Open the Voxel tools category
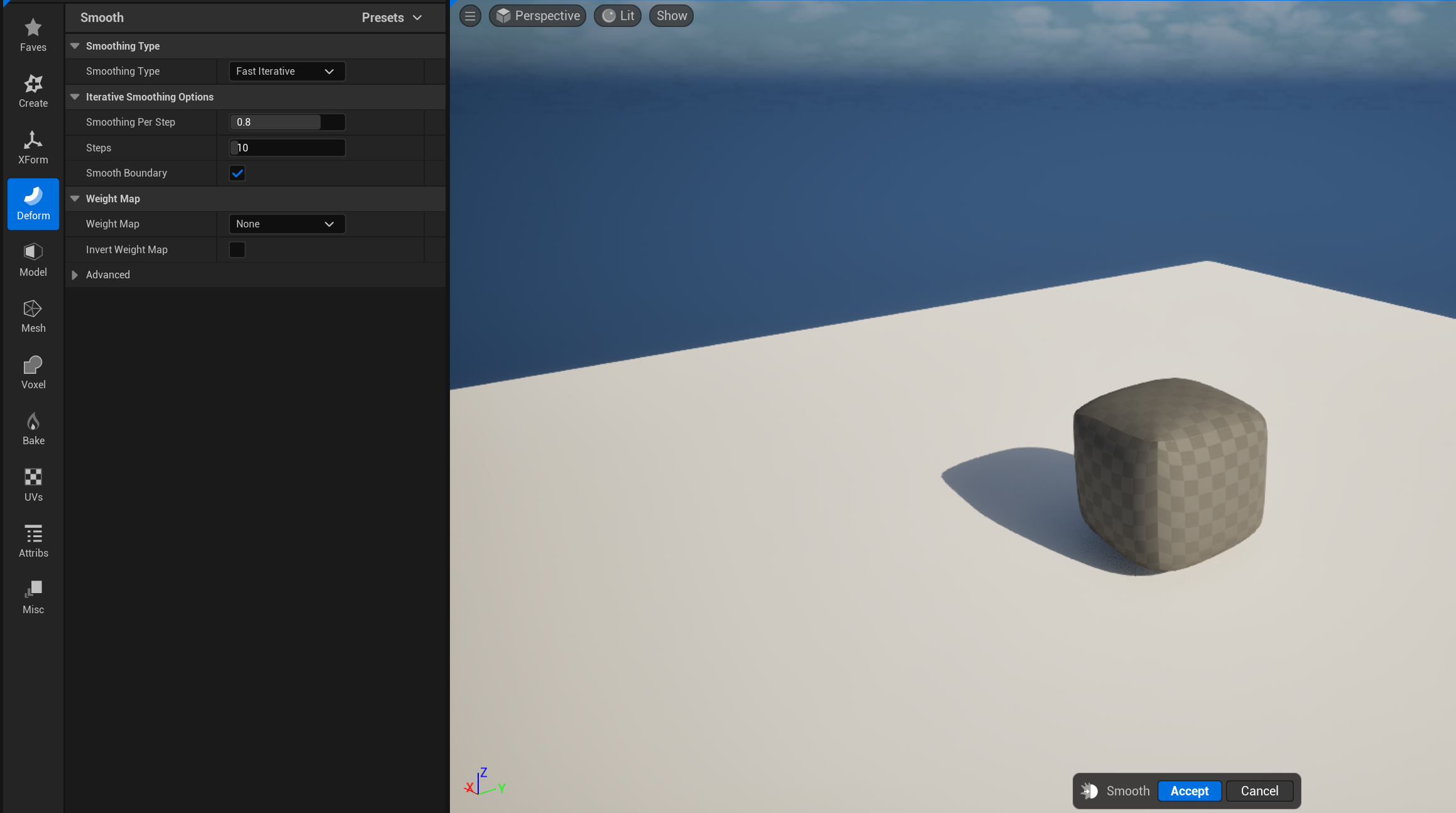Viewport: 1456px width, 813px height. (33, 373)
